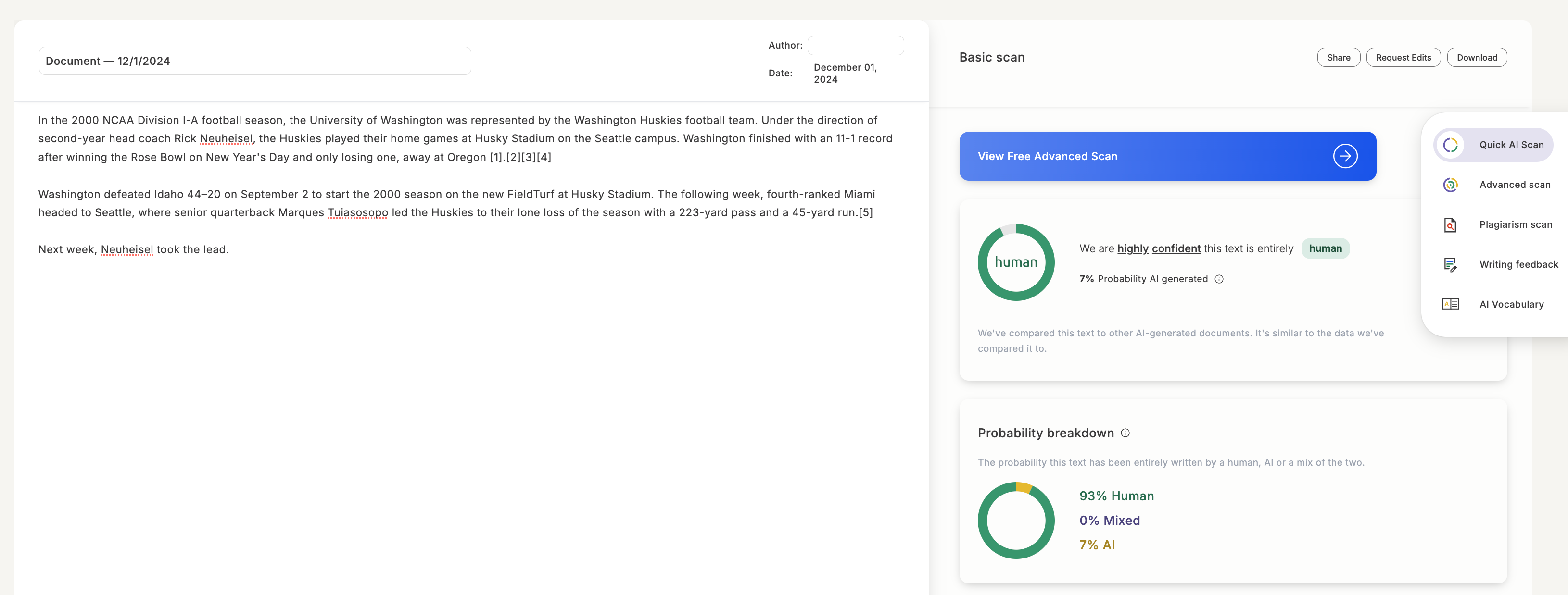Open the Writing feedback menu option
The image size is (1568, 595).
click(x=1518, y=264)
